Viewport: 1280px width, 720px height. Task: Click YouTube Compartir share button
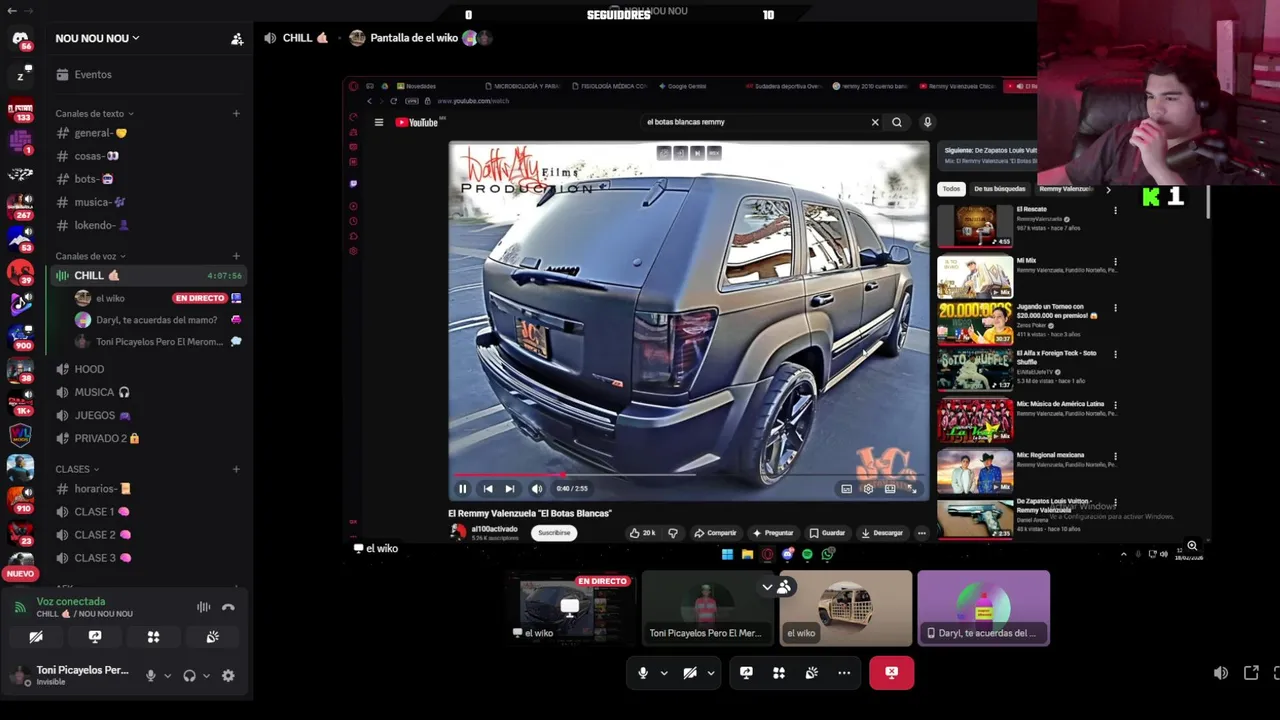(x=716, y=533)
